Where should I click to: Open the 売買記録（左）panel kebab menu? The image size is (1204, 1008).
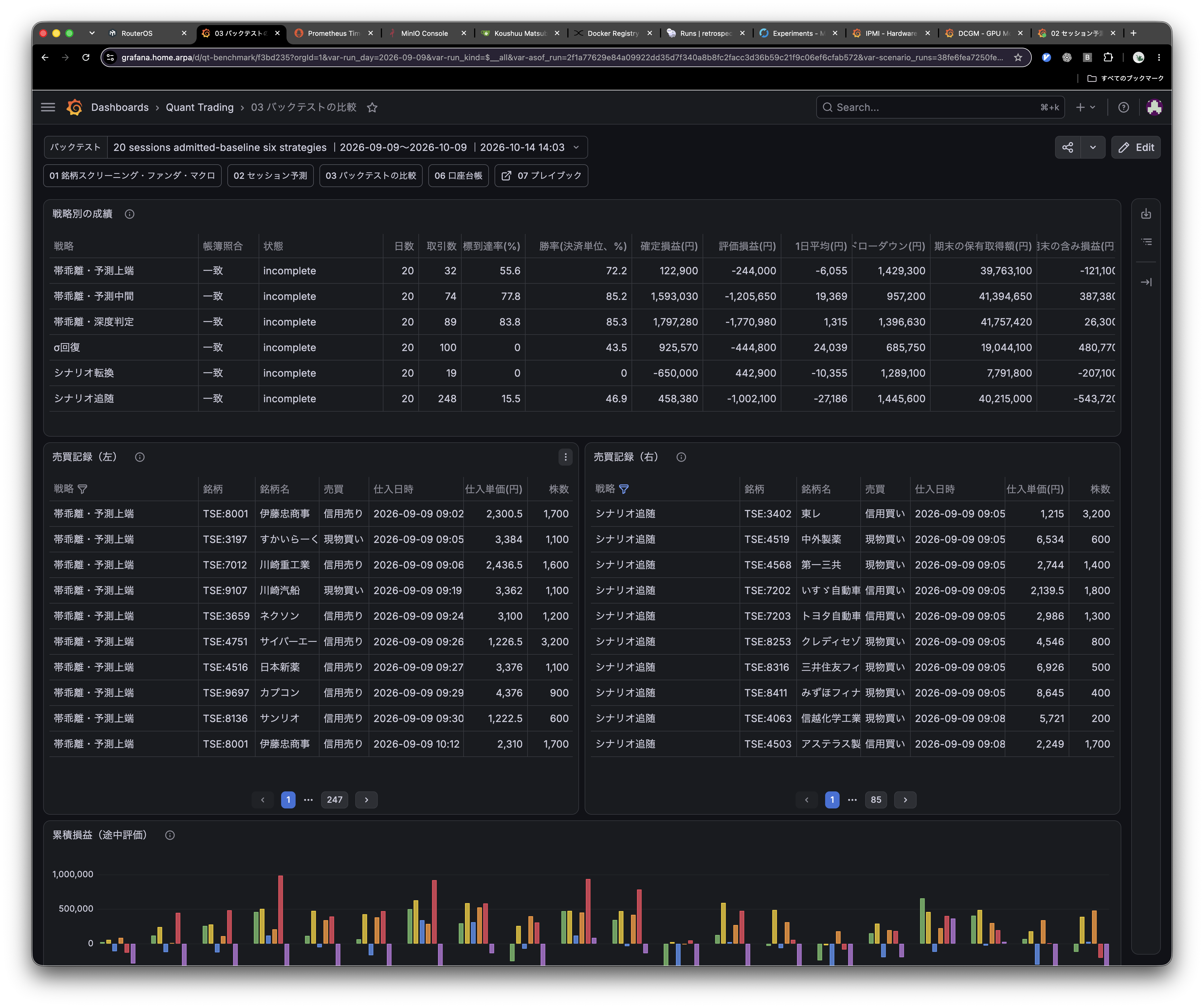tap(565, 457)
